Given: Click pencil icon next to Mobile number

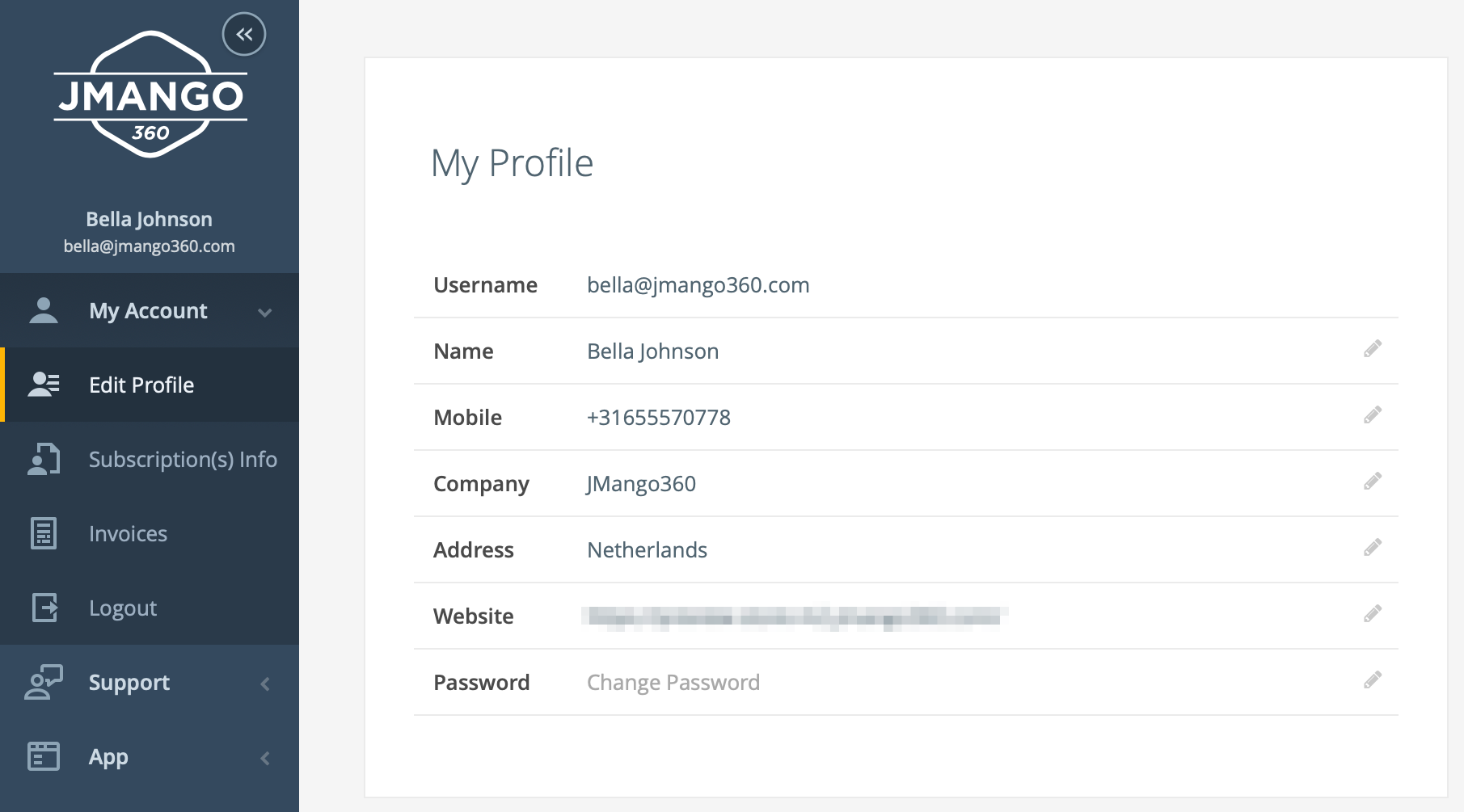Looking at the screenshot, I should tap(1373, 415).
